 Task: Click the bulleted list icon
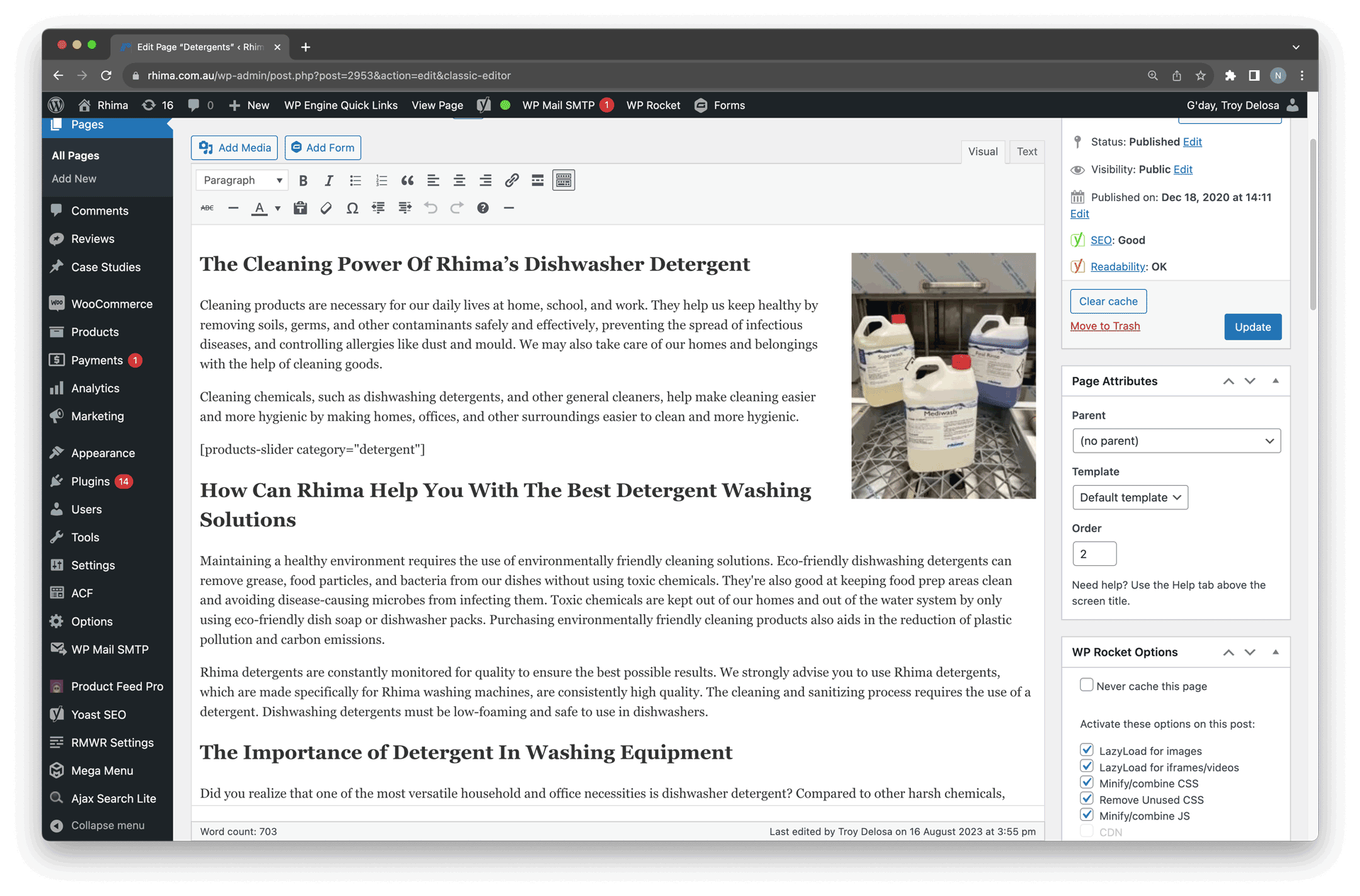[x=355, y=181]
